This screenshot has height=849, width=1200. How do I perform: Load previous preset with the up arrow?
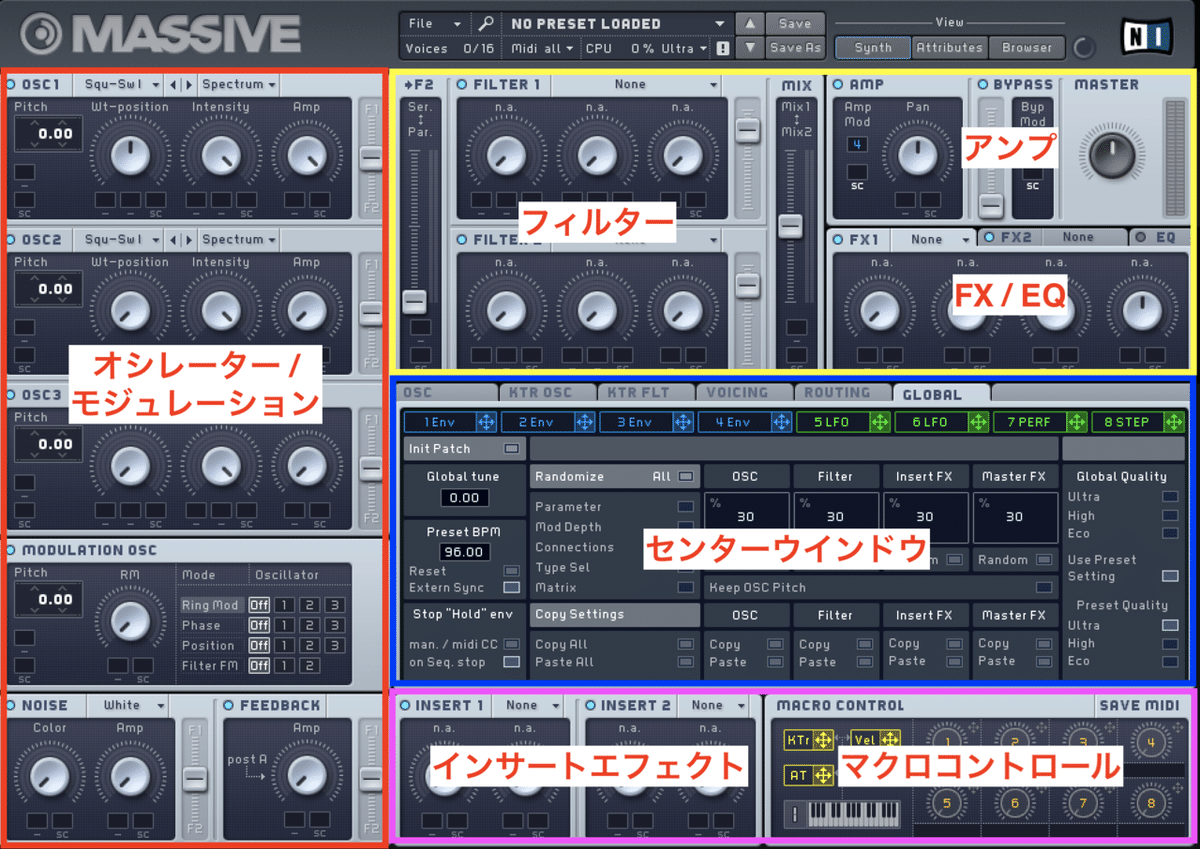pos(750,23)
